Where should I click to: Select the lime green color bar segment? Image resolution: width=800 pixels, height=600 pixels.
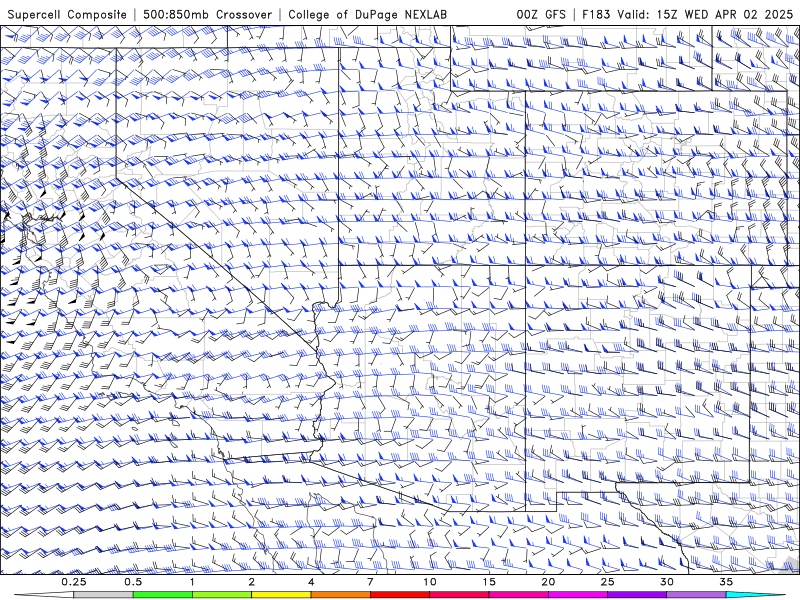click(222, 595)
